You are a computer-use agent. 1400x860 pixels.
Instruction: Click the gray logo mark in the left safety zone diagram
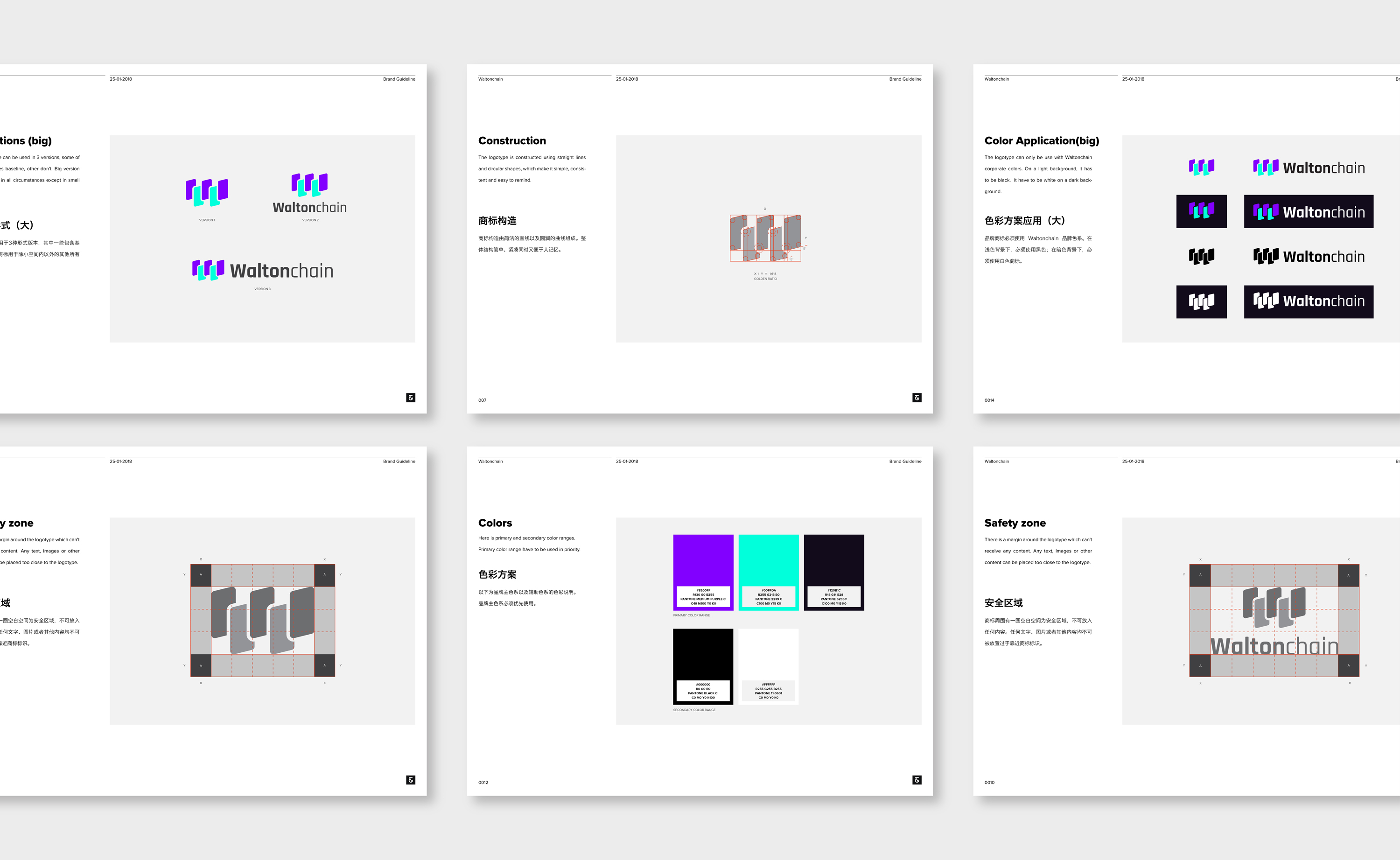tap(263, 620)
